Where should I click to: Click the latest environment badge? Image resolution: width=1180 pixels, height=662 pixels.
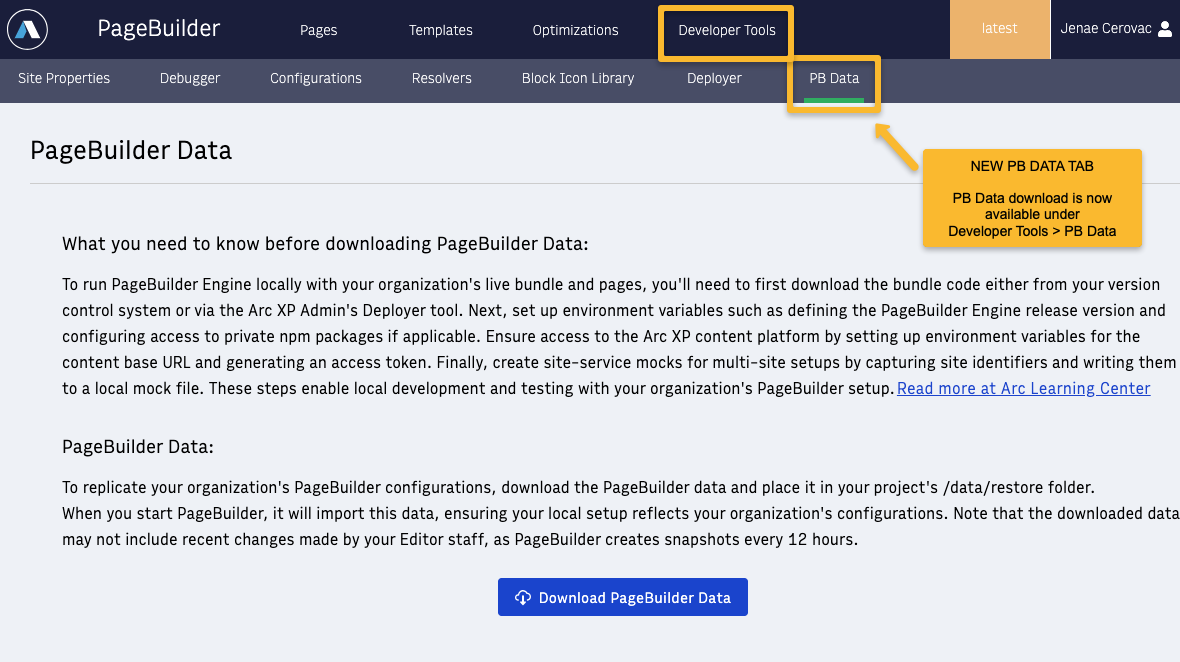pos(999,29)
